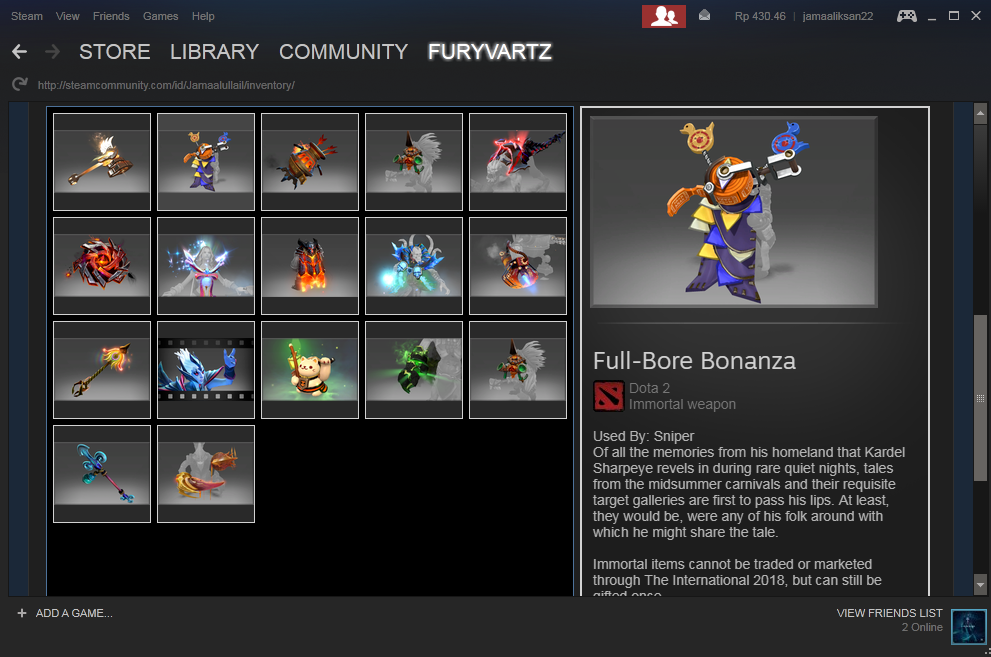Select the golden red shoulder armor item
The image size is (991, 657).
(206, 474)
